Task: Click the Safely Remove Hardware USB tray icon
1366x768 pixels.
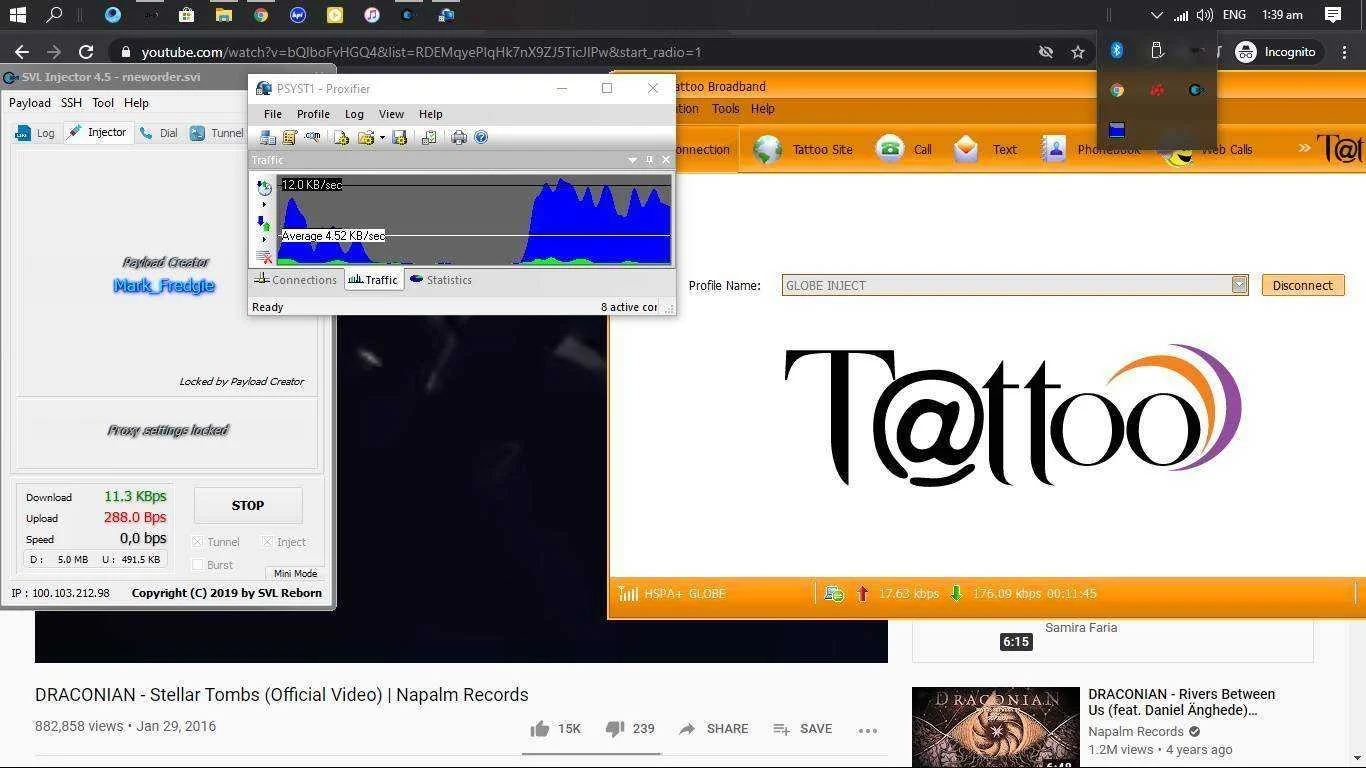Action: click(x=1157, y=51)
